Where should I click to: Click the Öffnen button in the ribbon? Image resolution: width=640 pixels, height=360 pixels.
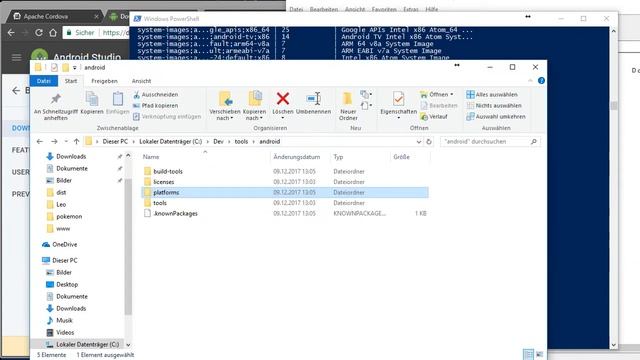[436, 94]
